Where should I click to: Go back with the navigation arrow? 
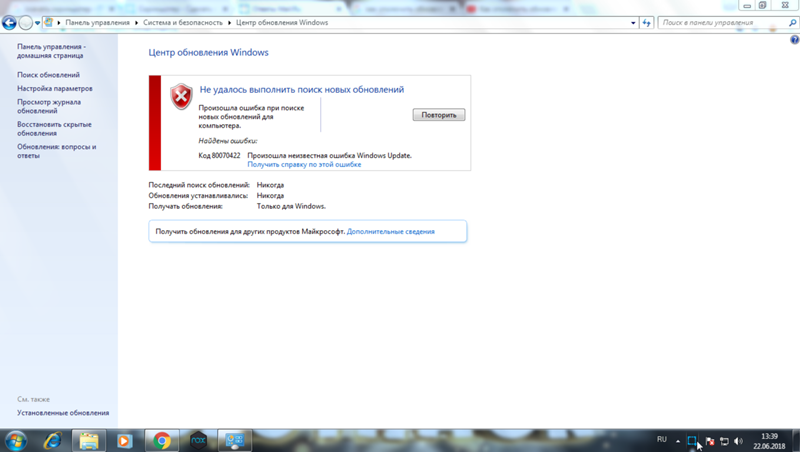coord(9,22)
